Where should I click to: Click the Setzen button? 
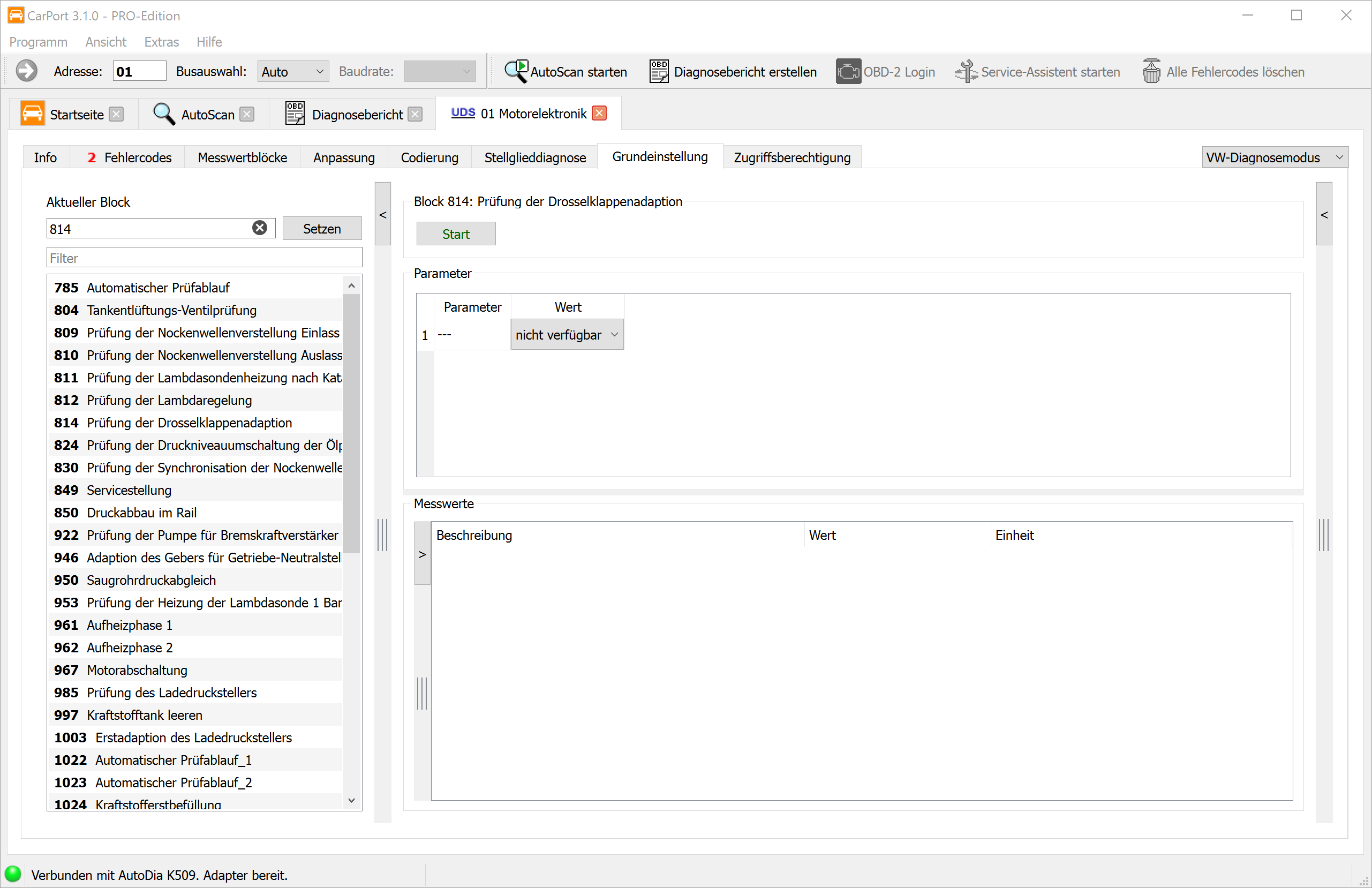[x=322, y=228]
